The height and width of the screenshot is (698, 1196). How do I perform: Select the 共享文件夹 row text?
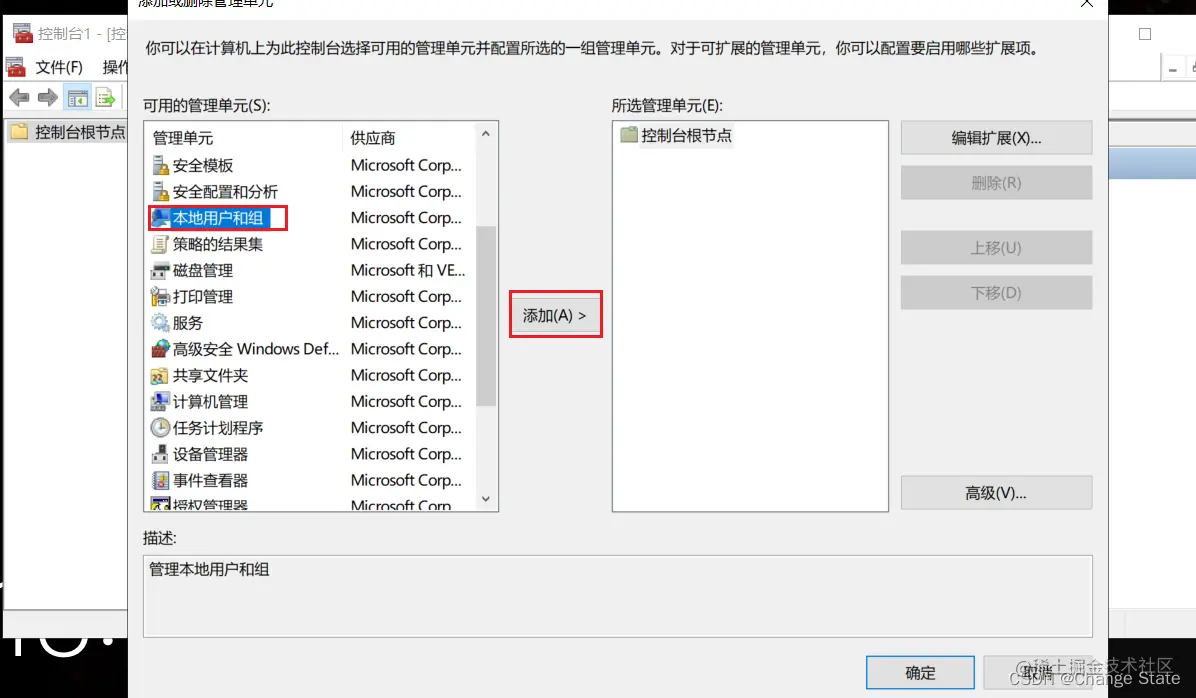[x=211, y=375]
